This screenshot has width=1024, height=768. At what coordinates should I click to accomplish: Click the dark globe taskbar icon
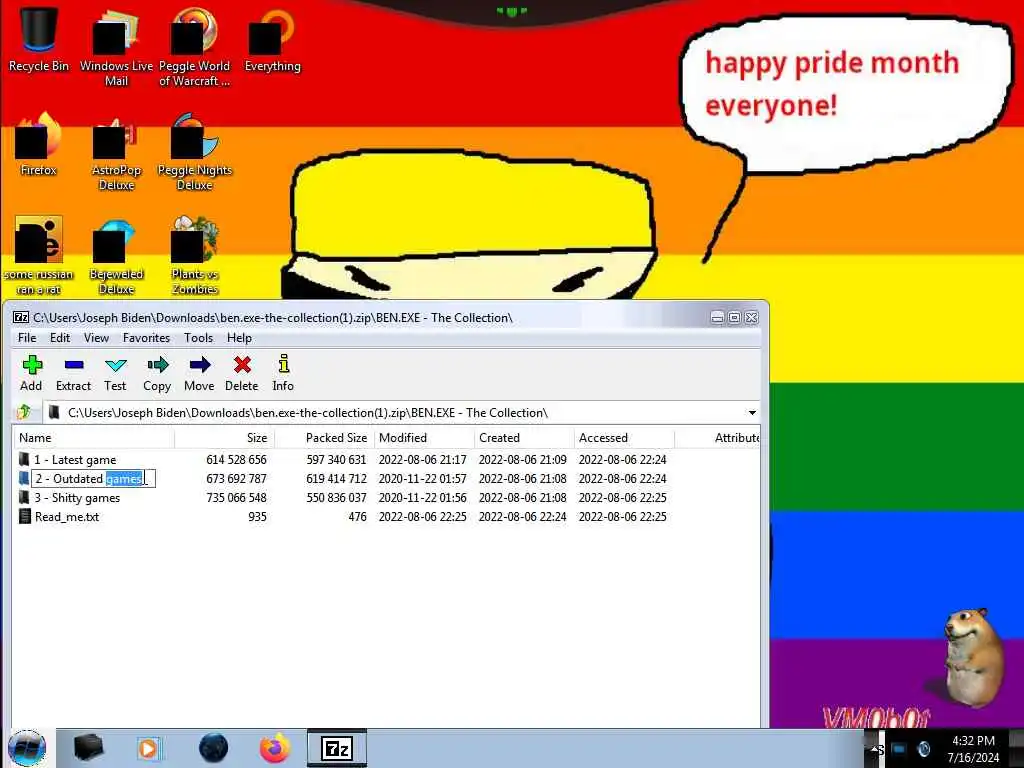pyautogui.click(x=214, y=748)
